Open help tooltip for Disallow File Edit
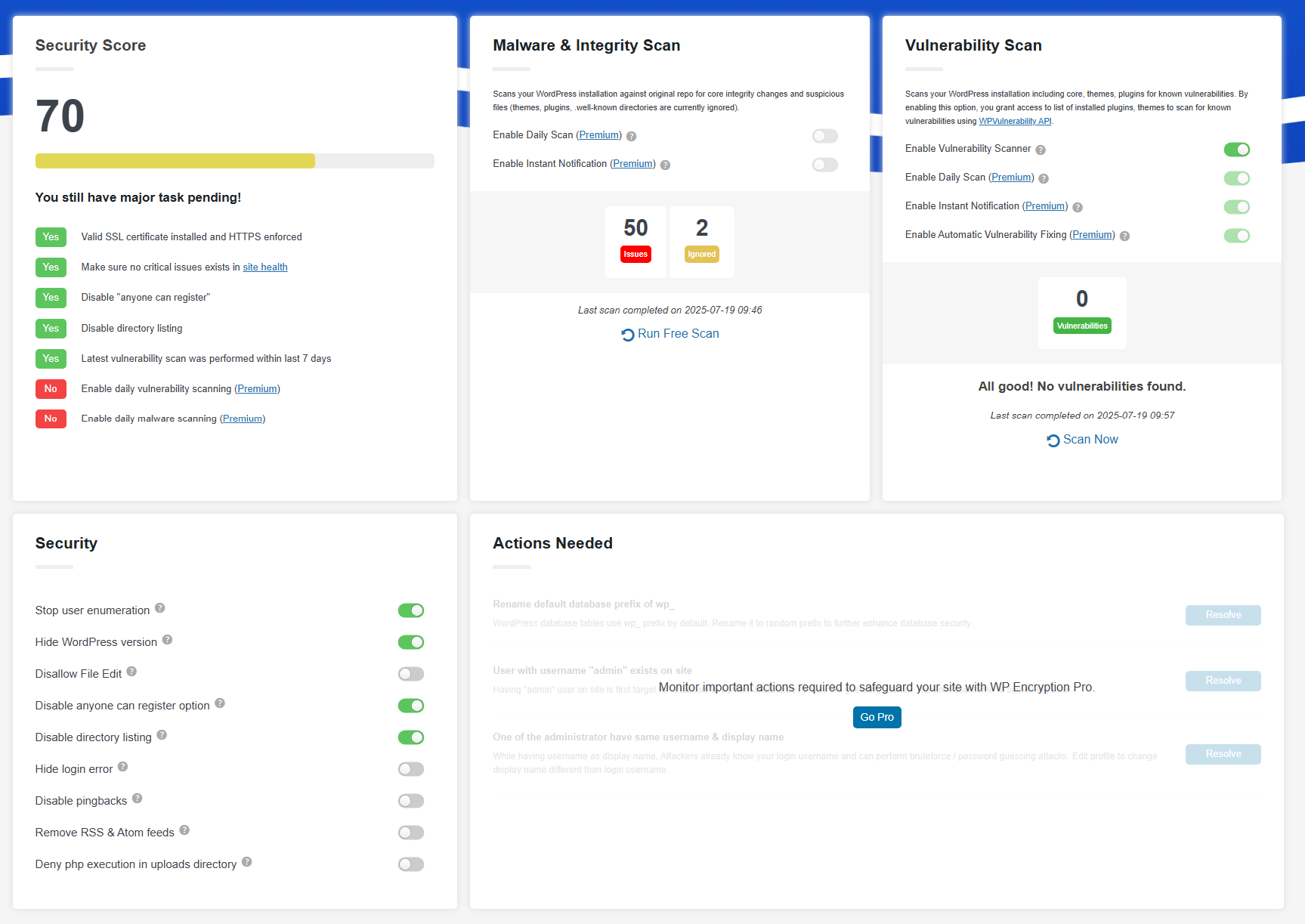 [131, 672]
